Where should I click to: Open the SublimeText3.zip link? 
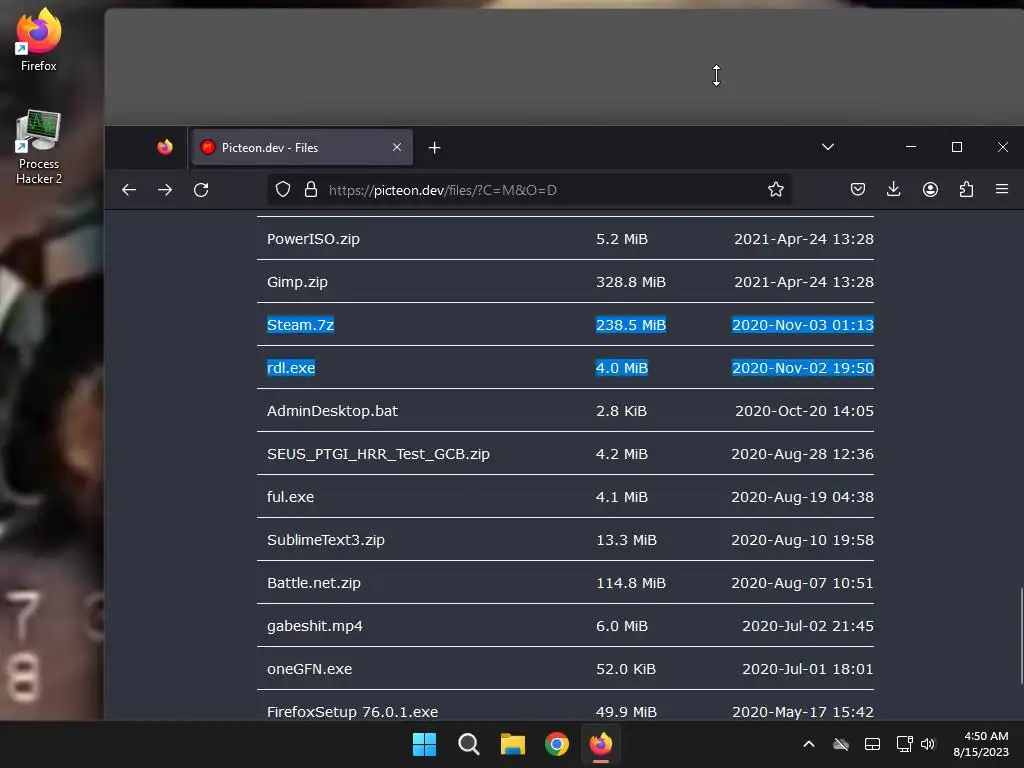[x=325, y=540]
